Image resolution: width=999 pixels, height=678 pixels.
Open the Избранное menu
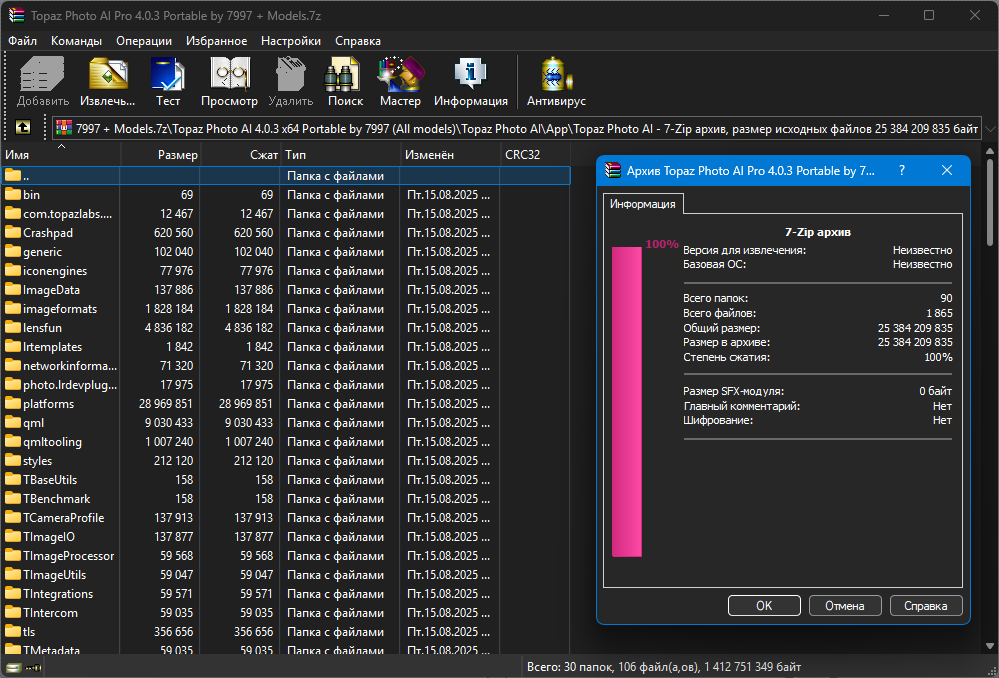click(x=217, y=41)
